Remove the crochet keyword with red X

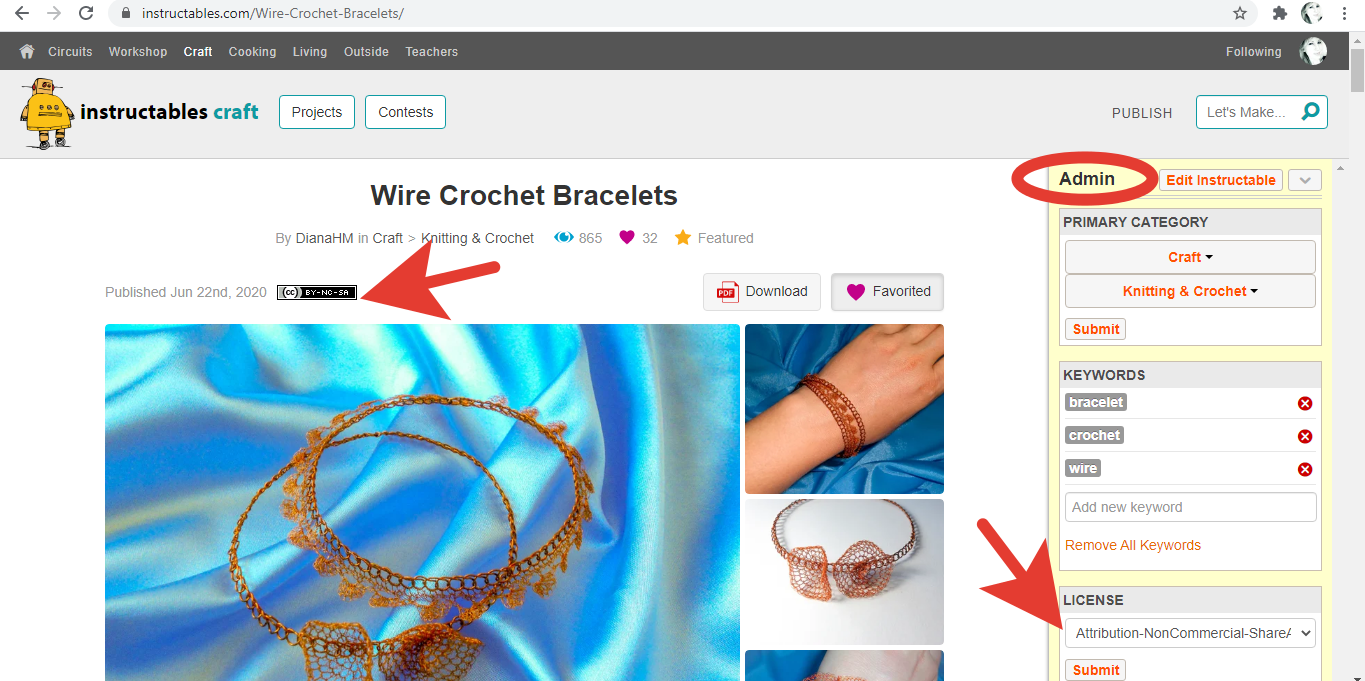1305,437
